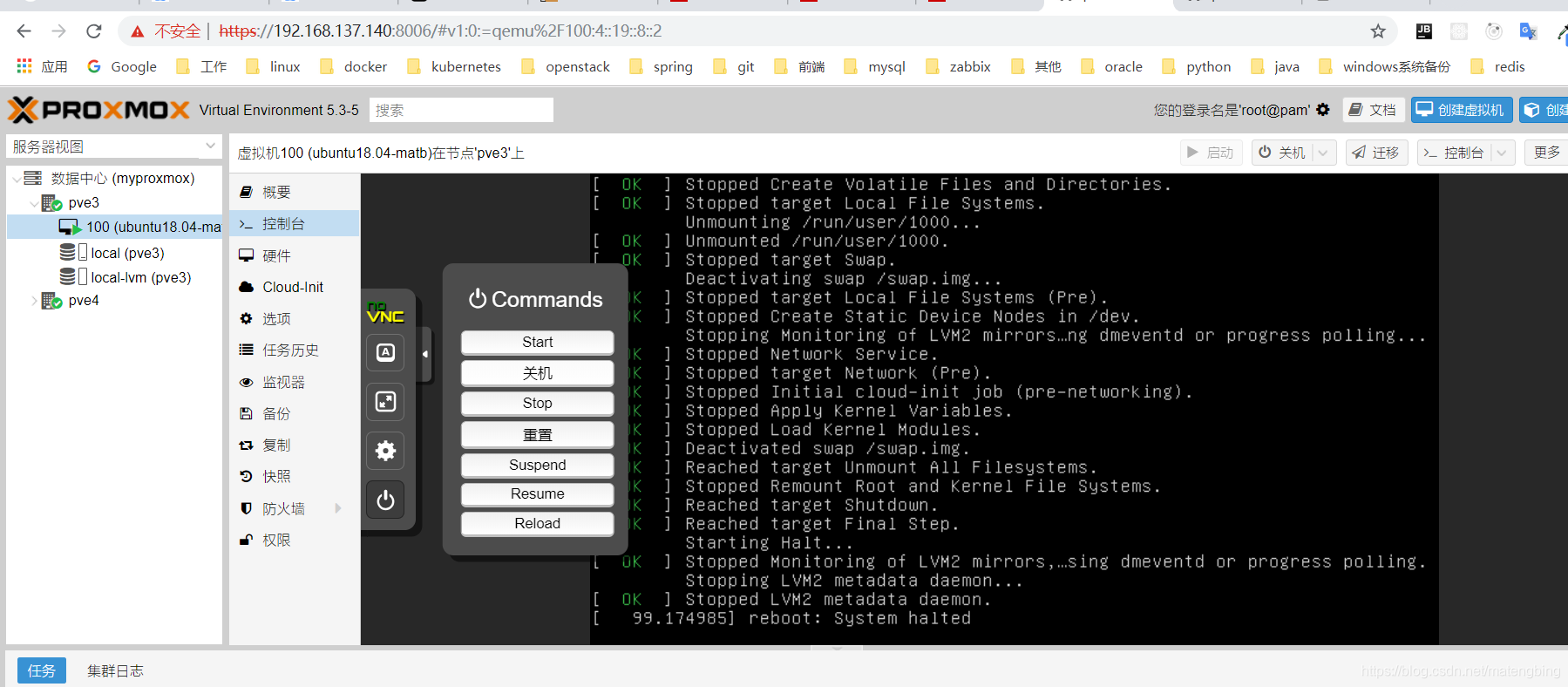Click Start in Commands panel
This screenshot has width=1568, height=687.
tap(537, 342)
